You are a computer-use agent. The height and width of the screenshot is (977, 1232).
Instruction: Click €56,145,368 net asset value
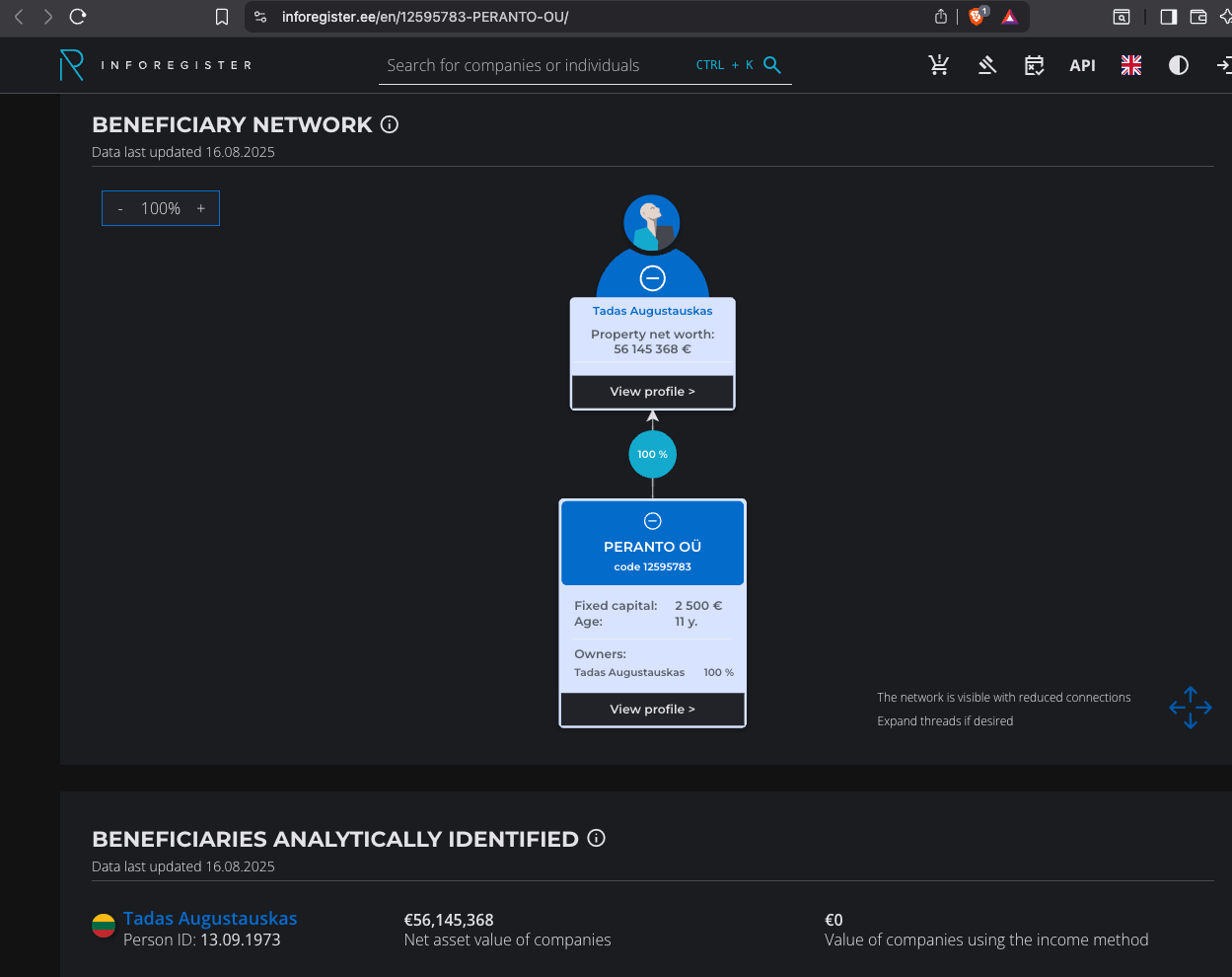click(x=449, y=920)
